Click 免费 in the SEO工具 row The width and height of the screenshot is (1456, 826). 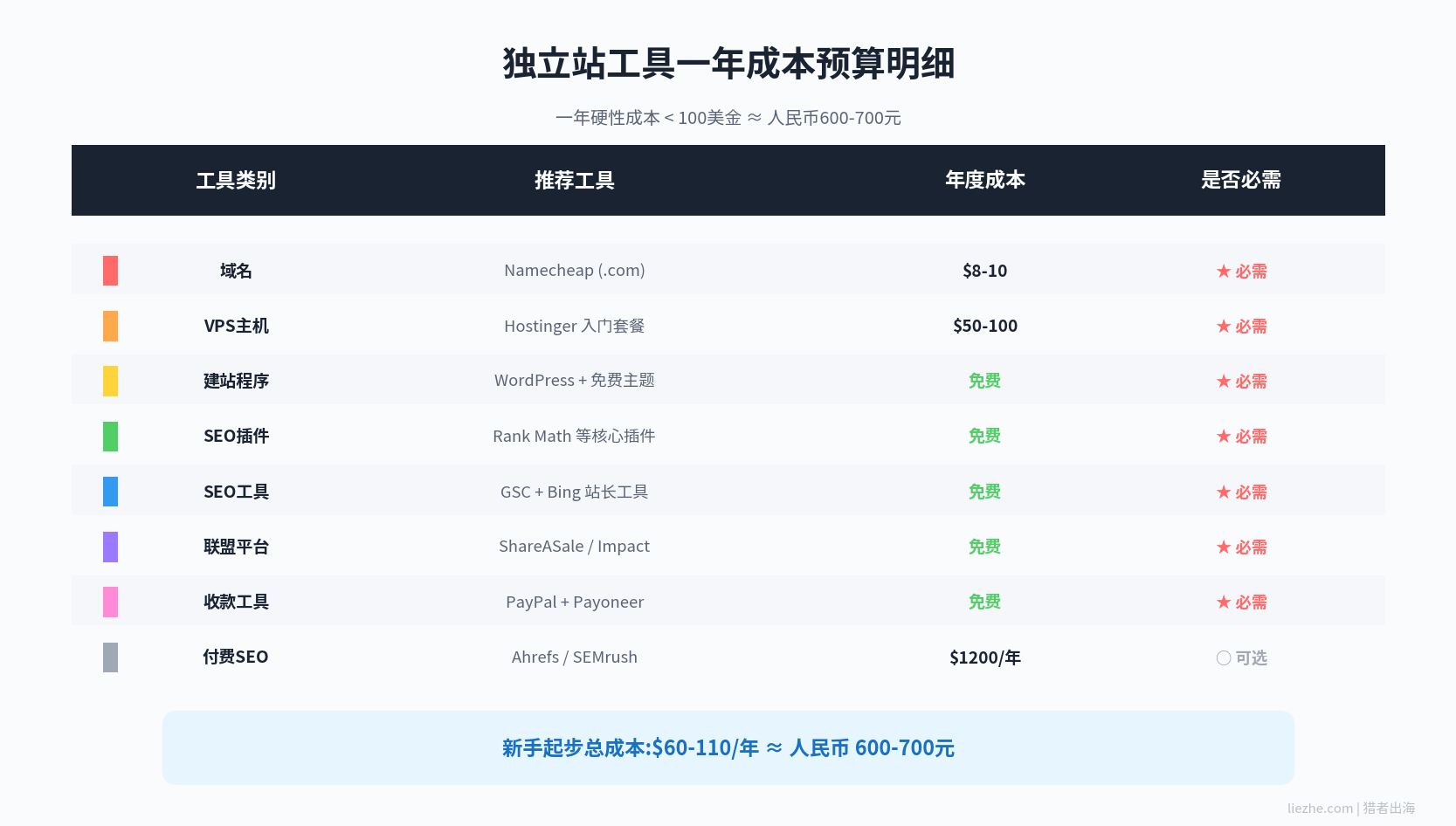[x=985, y=492]
